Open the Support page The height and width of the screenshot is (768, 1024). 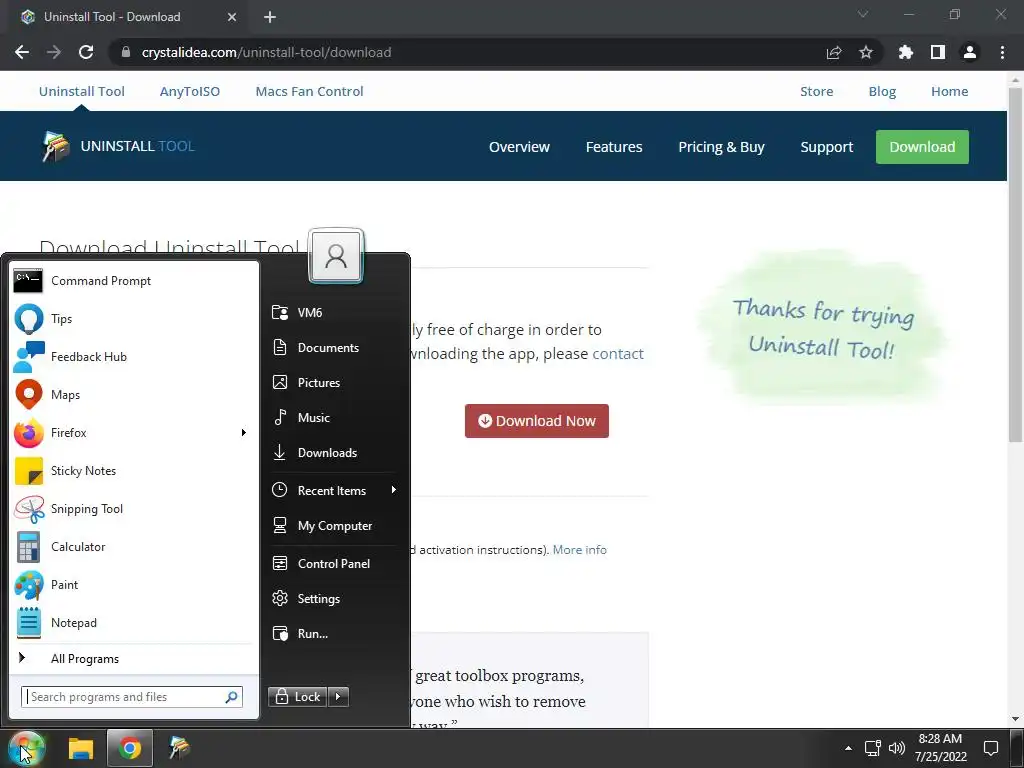(827, 147)
